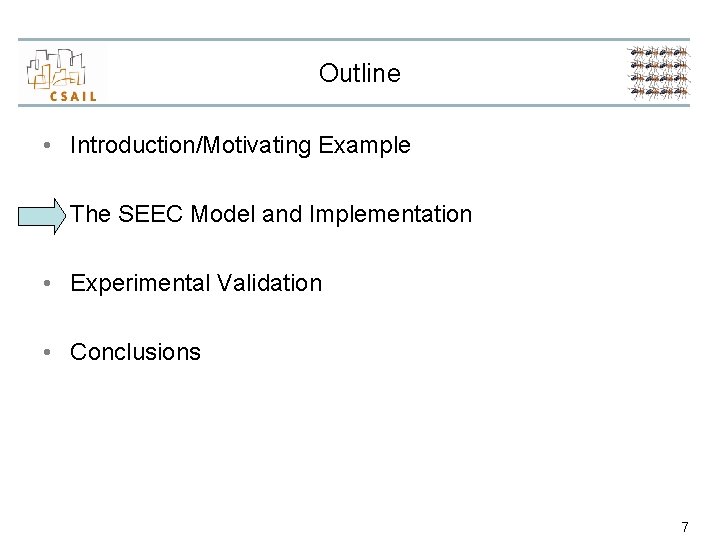
Task: Click the top-left ant in the grid
Action: pos(636,53)
